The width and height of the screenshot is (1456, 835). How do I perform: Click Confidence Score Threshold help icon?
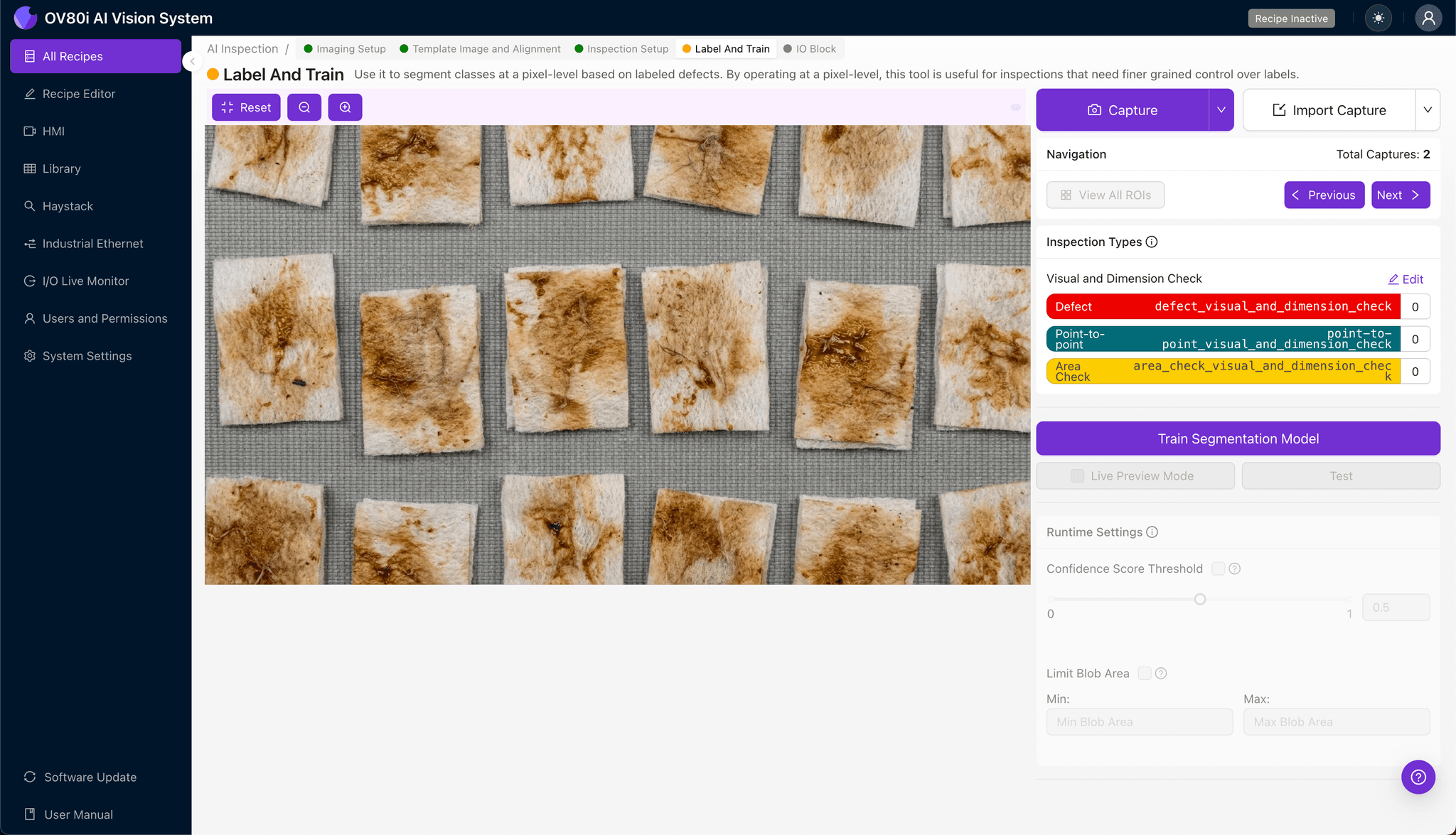pos(1235,569)
